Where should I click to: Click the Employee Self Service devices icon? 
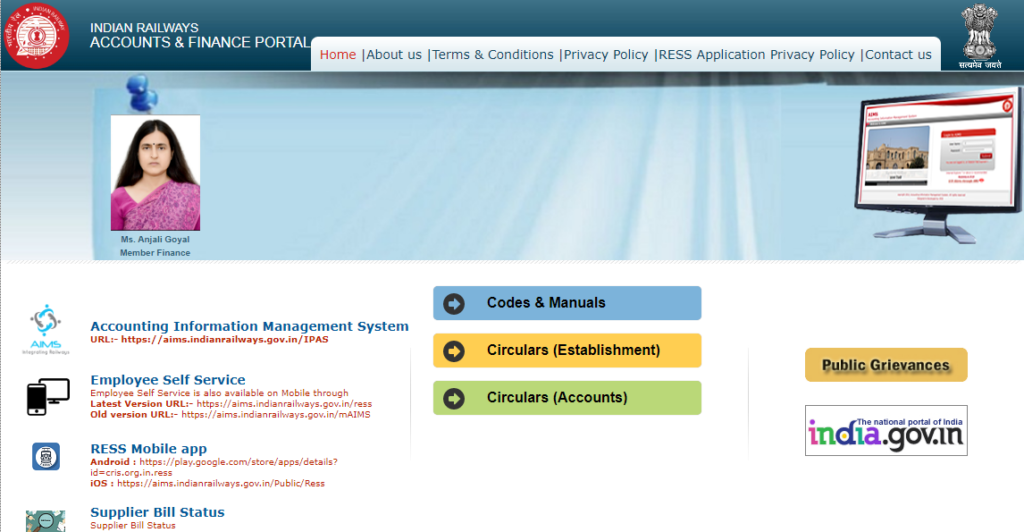[x=48, y=396]
